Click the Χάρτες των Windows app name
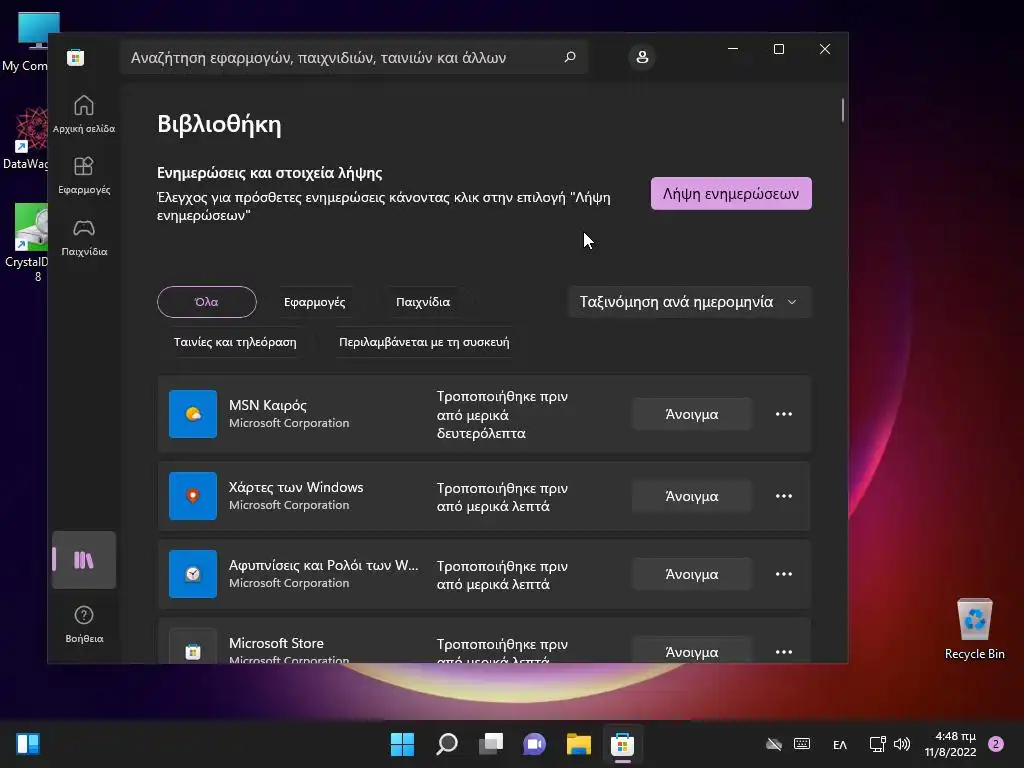The height and width of the screenshot is (768, 1024). pos(296,487)
